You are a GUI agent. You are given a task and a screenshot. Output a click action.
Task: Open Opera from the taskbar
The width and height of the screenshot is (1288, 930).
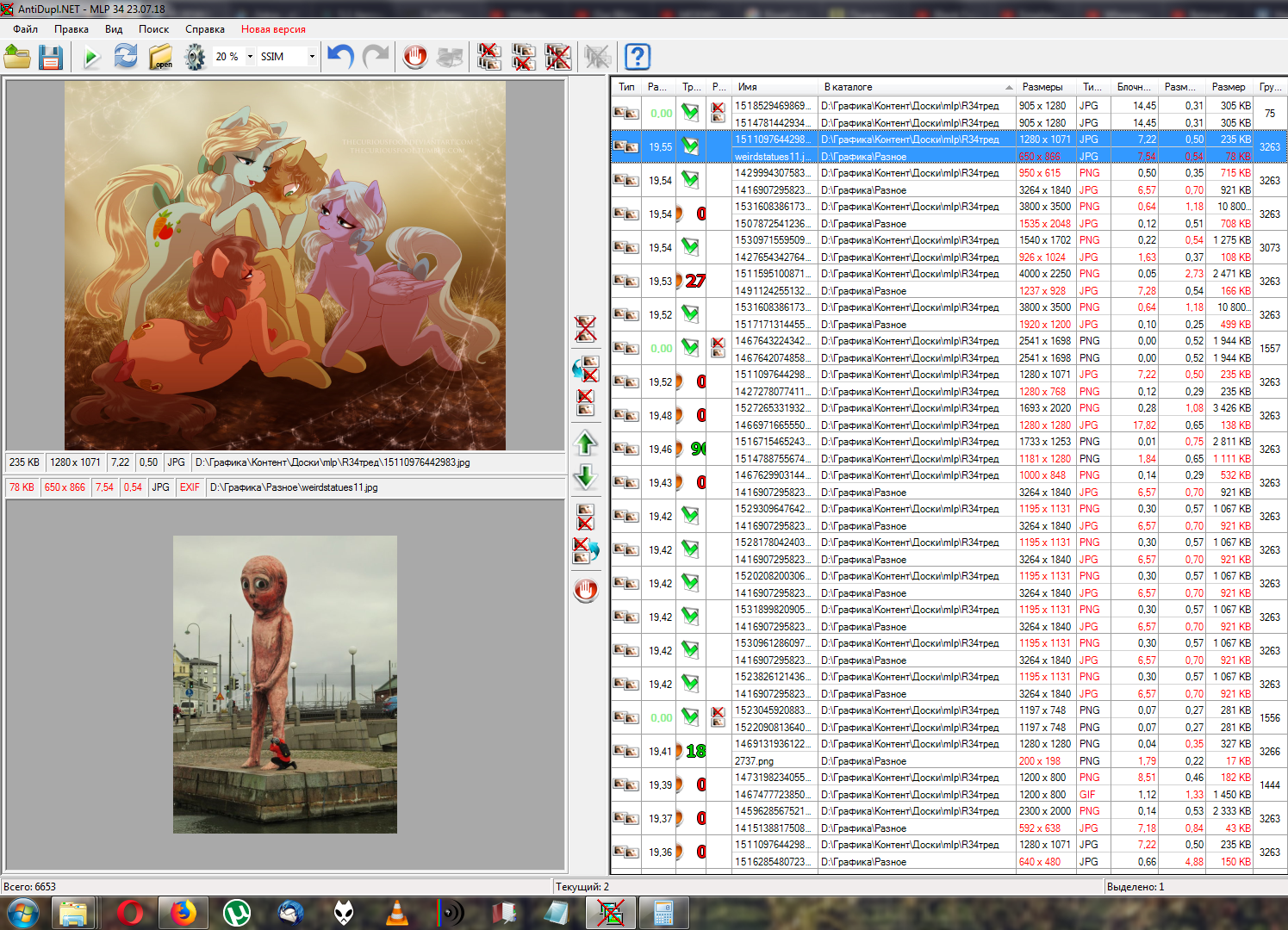point(130,913)
